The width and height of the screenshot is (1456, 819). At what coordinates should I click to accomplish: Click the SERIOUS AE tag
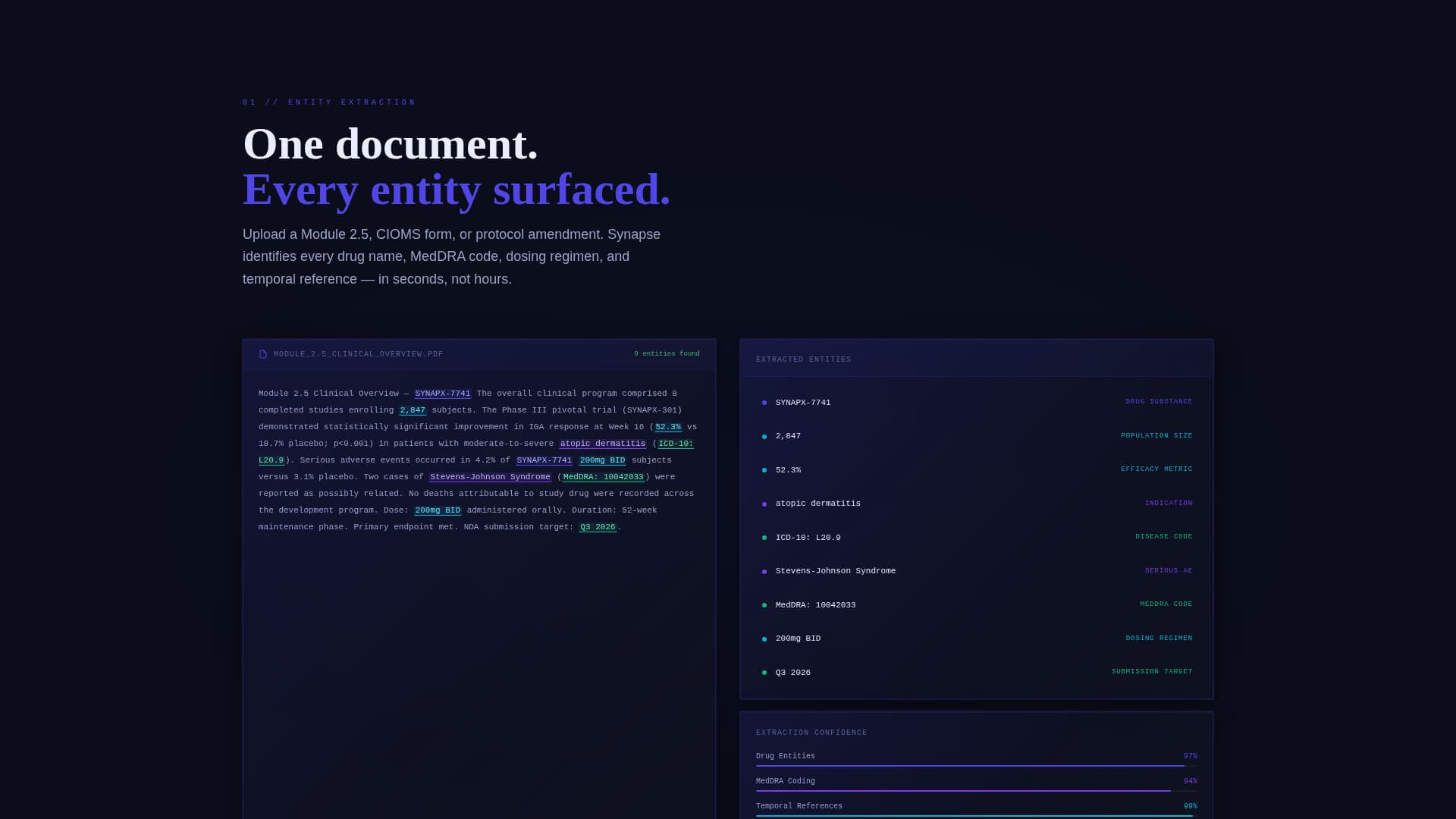1169,571
